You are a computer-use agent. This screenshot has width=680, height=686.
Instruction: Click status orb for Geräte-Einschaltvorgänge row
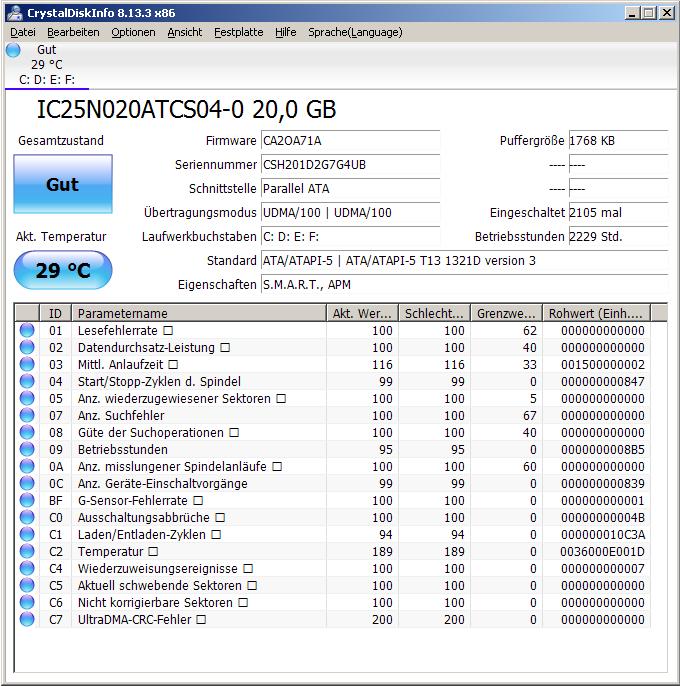tap(27, 483)
